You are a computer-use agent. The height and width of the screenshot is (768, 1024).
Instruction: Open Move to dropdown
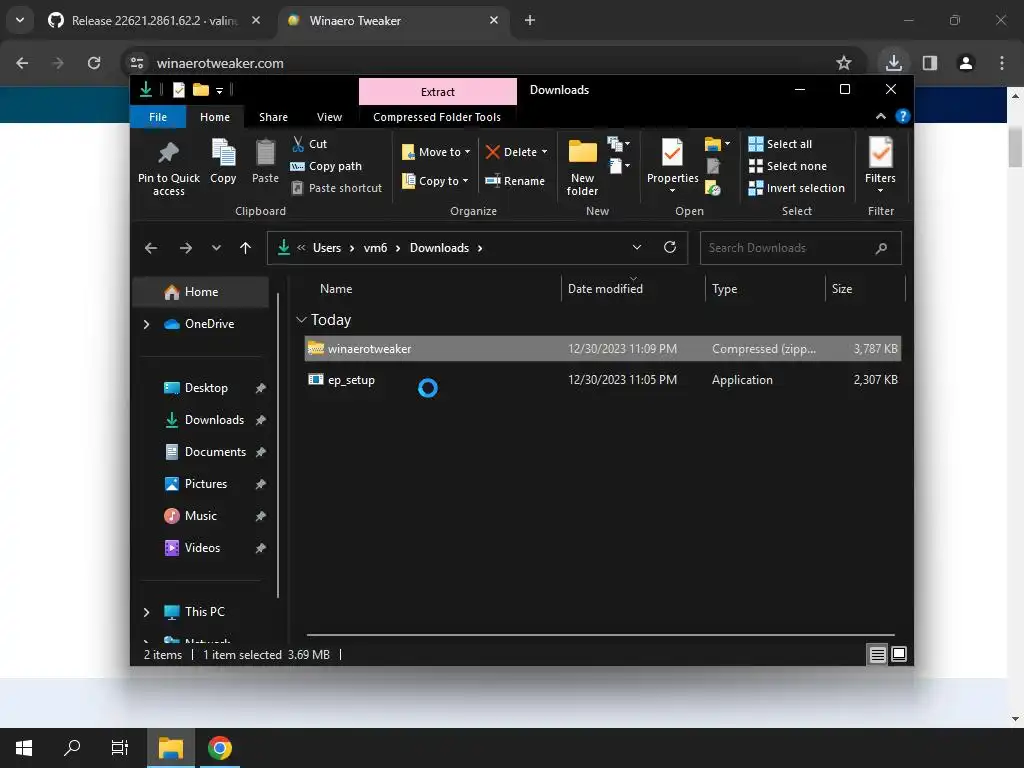(436, 152)
